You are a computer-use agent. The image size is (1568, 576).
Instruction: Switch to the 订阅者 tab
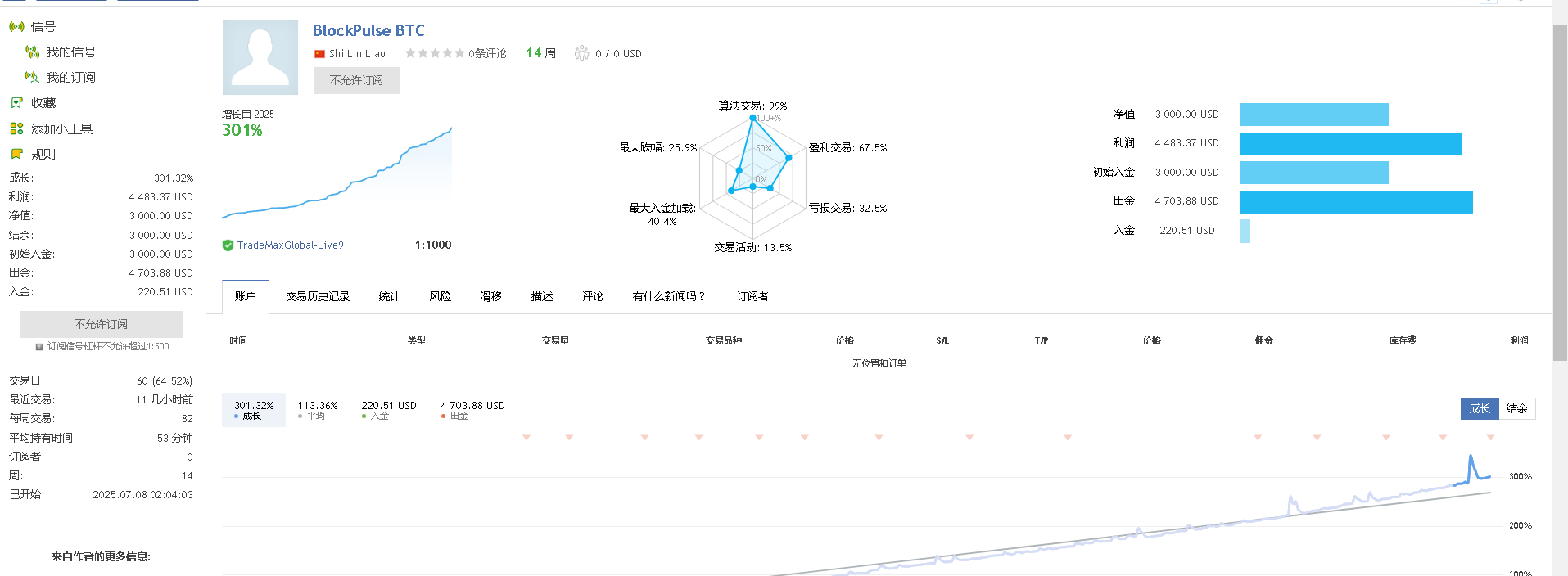click(752, 296)
